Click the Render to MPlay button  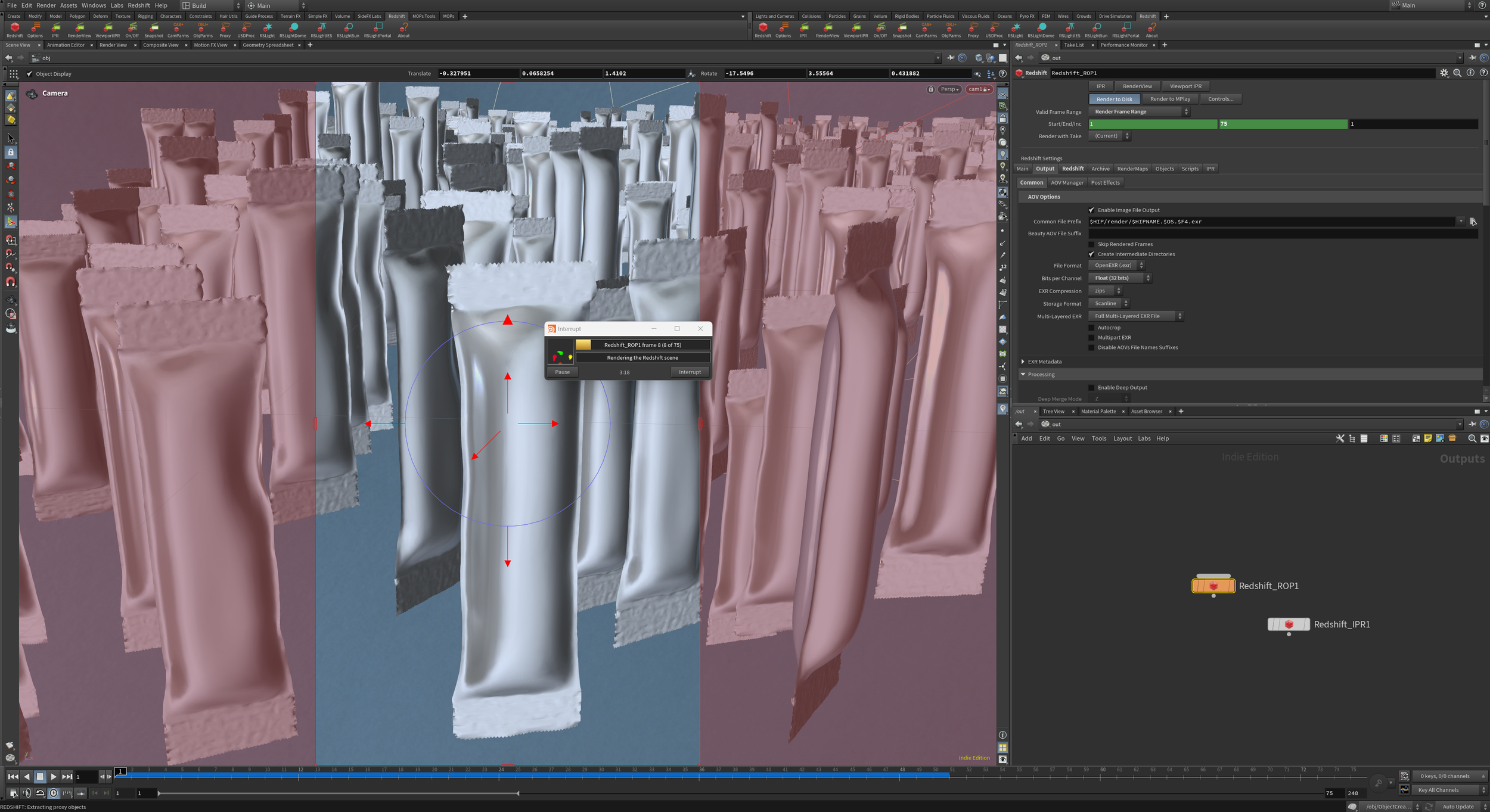(x=1169, y=99)
